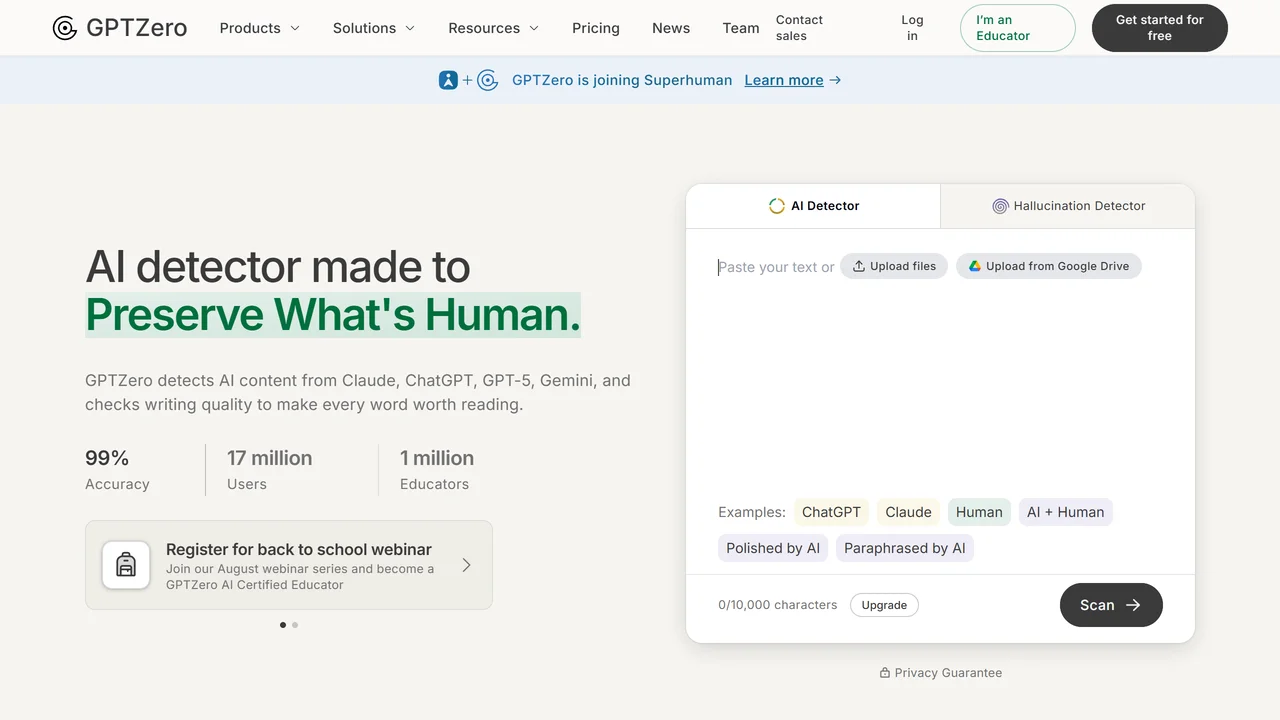1280x720 pixels.
Task: Load the Claude example
Action: pos(908,512)
